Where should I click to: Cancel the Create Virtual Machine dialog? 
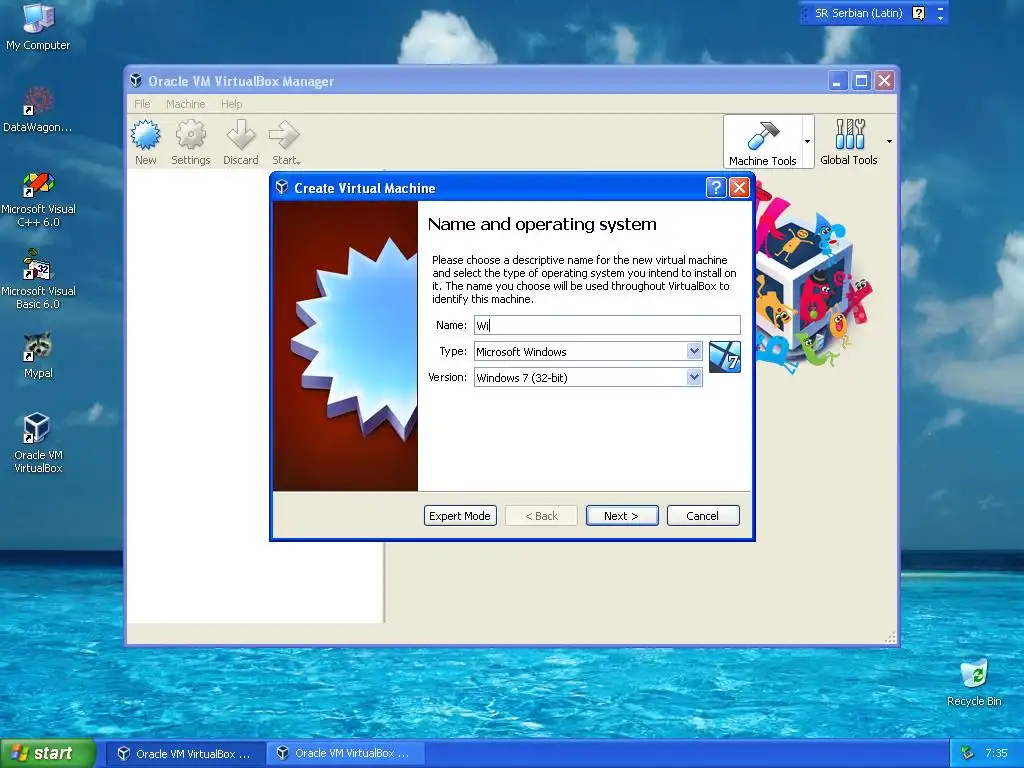[703, 516]
